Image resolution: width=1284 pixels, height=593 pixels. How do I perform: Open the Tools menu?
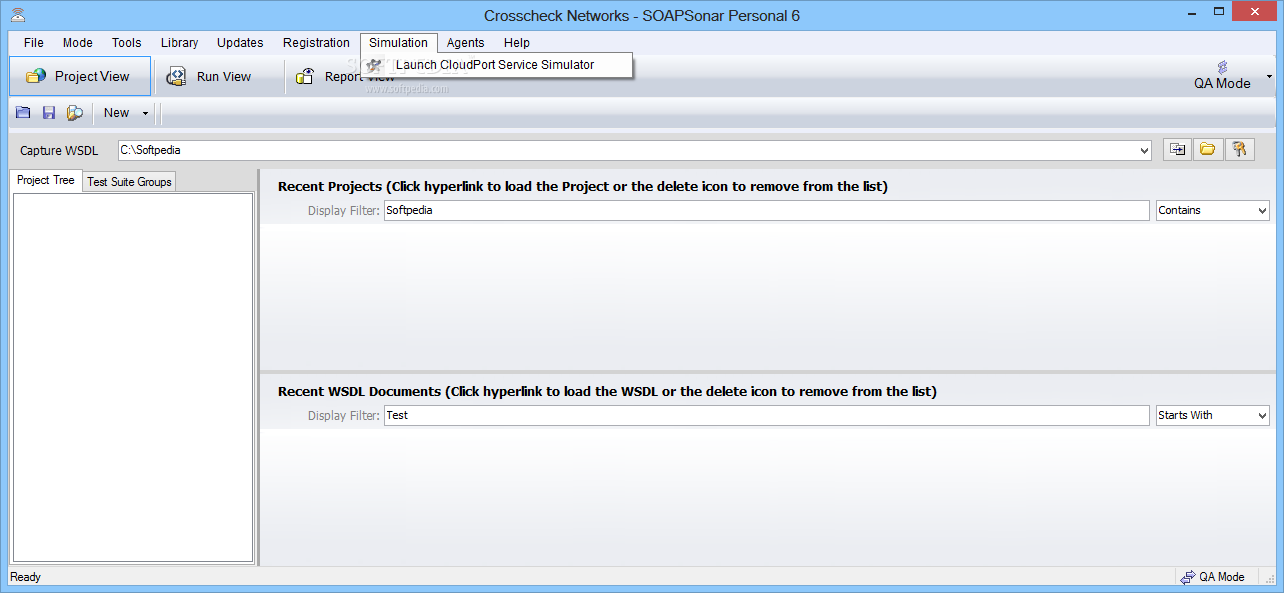[x=127, y=43]
